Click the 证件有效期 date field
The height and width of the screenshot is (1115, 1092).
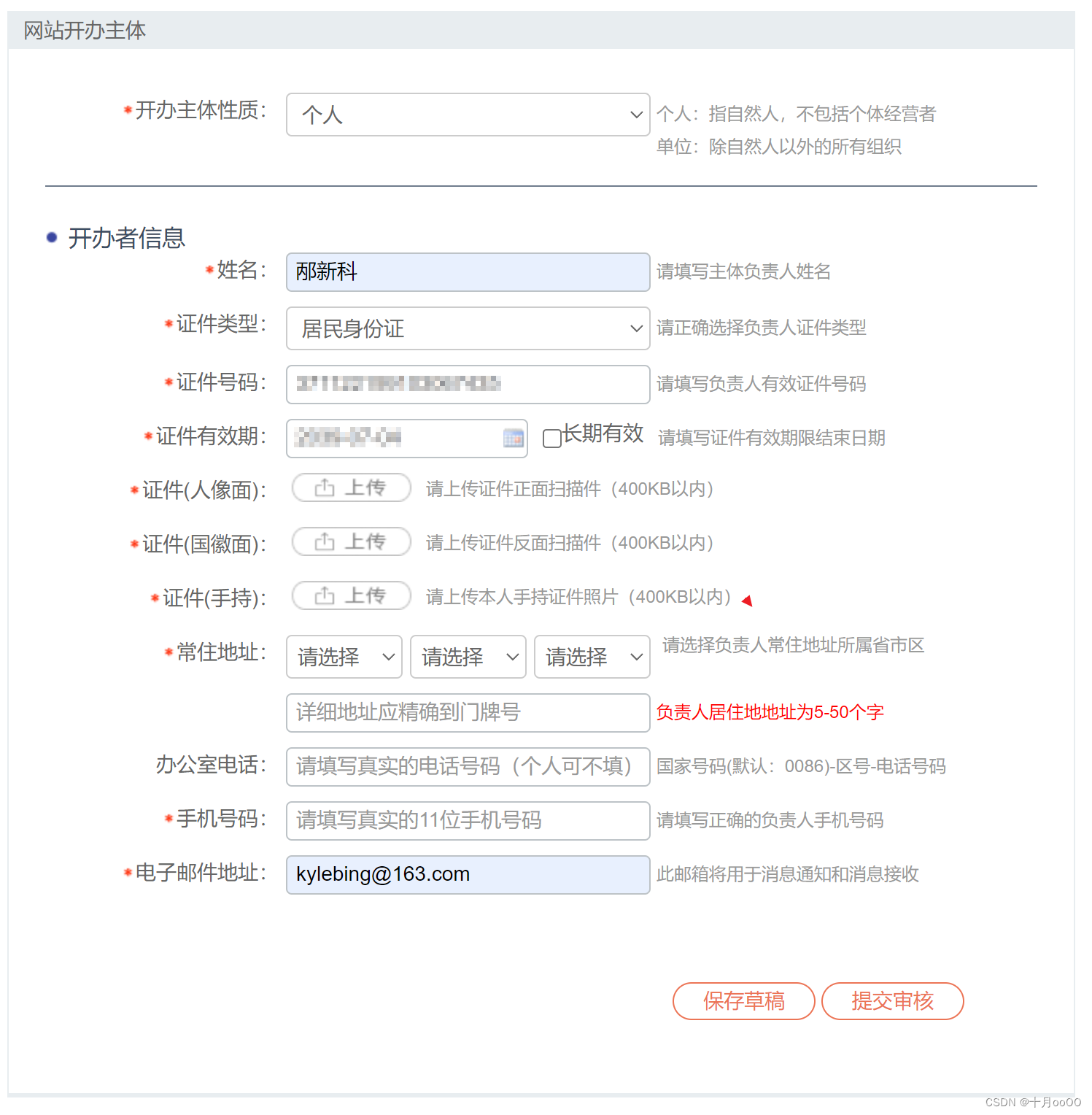tap(406, 439)
